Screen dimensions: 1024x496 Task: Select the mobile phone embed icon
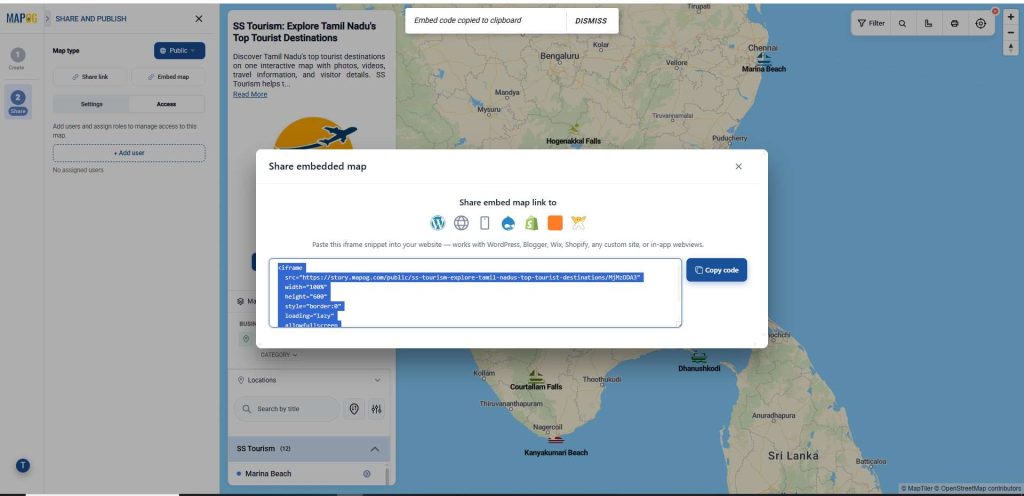coord(485,223)
